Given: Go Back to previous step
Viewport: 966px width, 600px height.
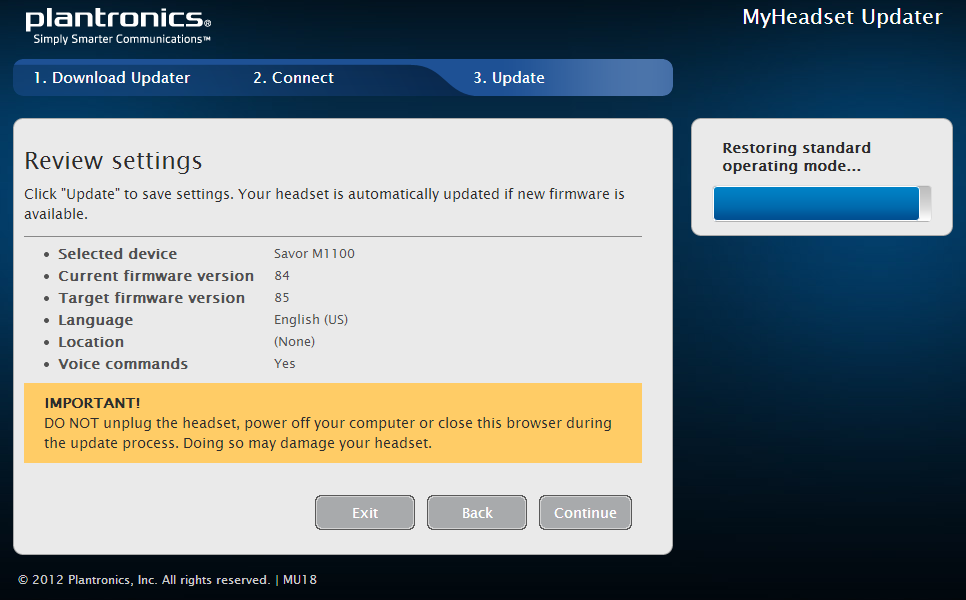Looking at the screenshot, I should click(477, 513).
